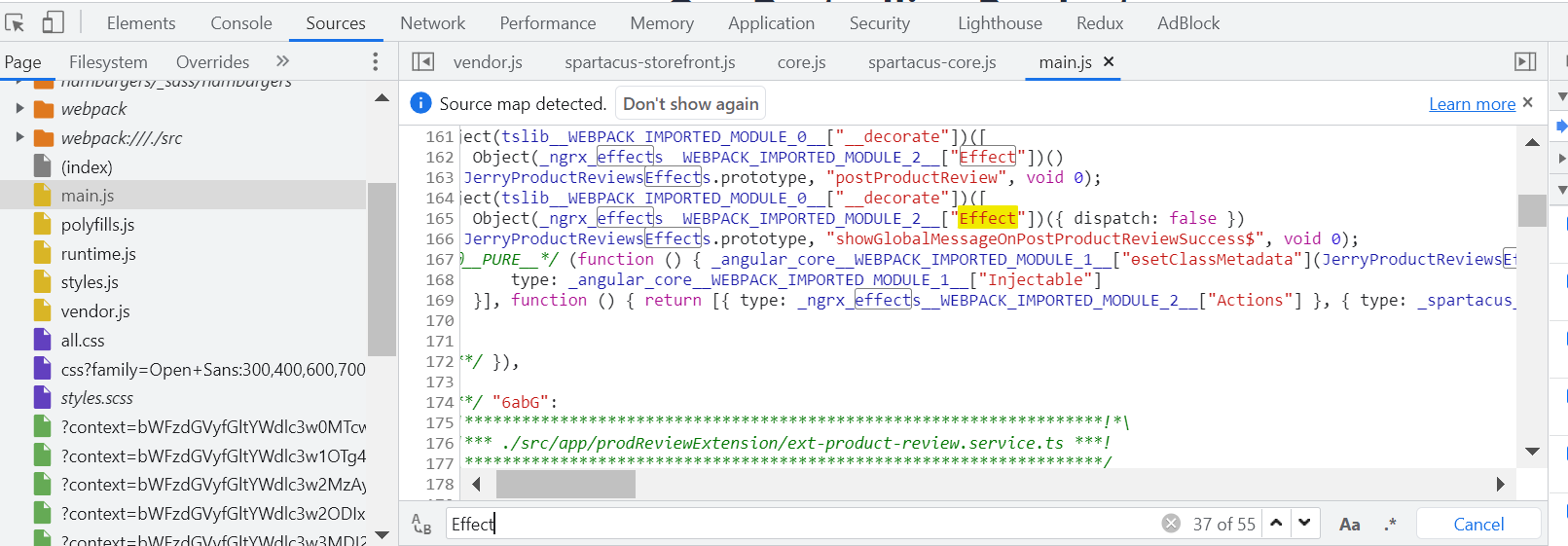
Task: Clear the search field text
Action: click(x=1171, y=524)
